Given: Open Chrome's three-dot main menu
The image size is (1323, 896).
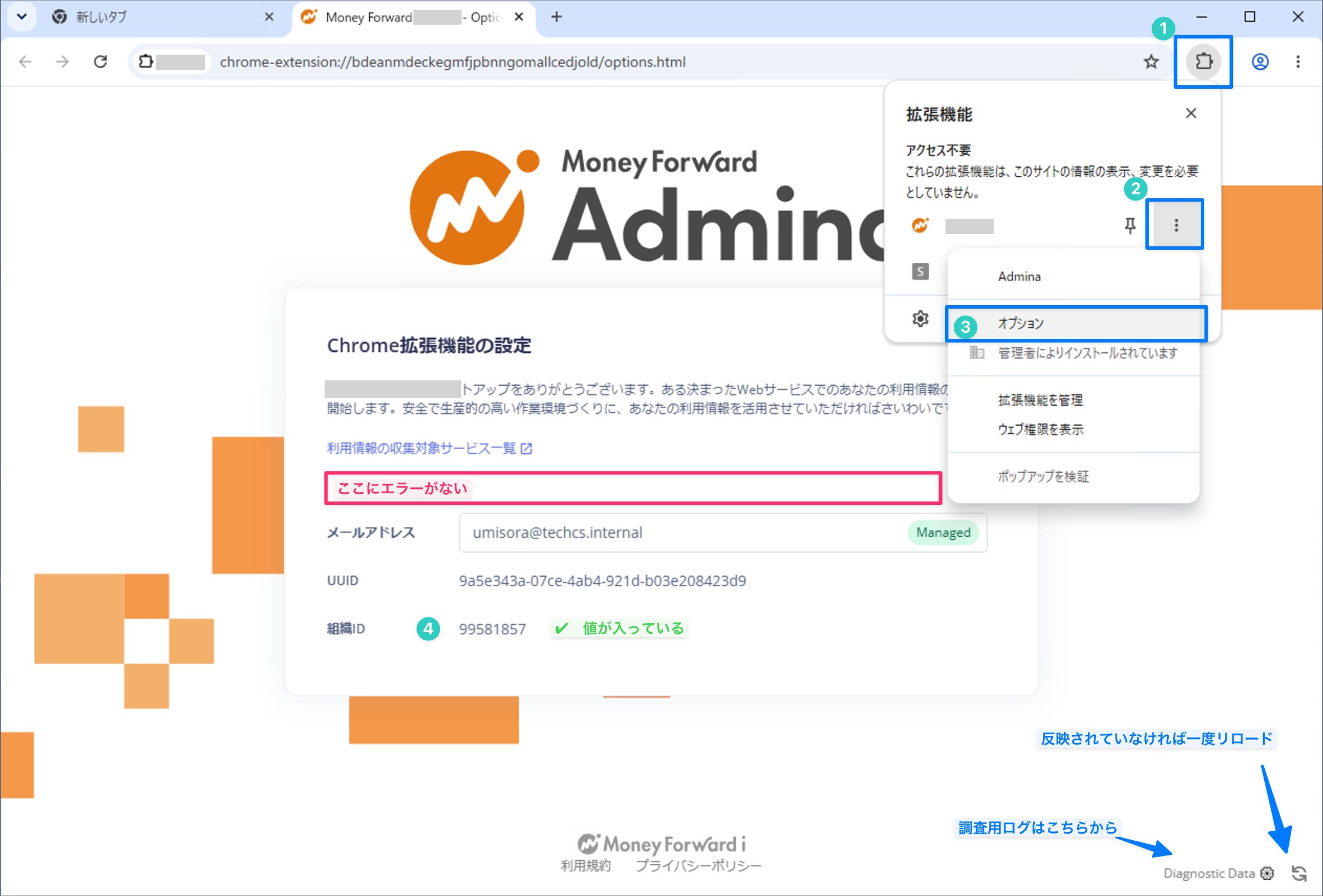Looking at the screenshot, I should 1298,62.
